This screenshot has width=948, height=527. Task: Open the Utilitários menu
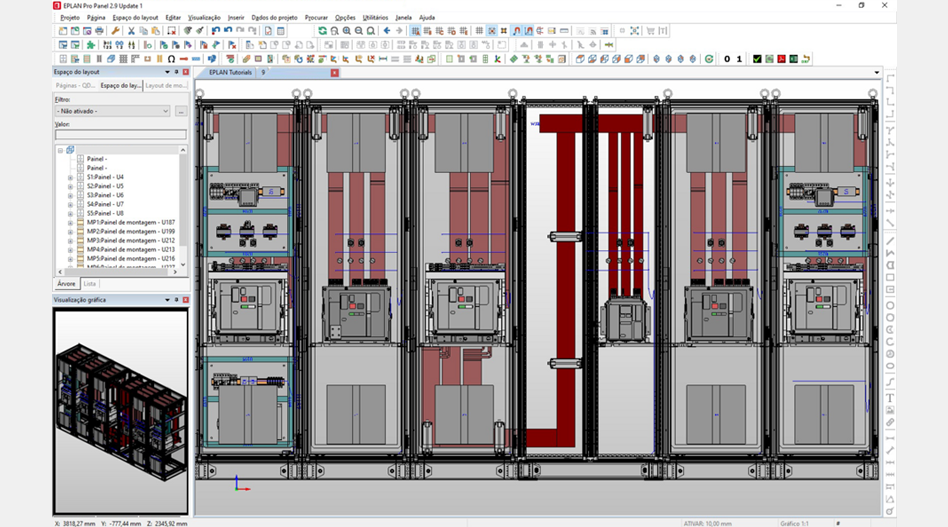click(x=375, y=17)
